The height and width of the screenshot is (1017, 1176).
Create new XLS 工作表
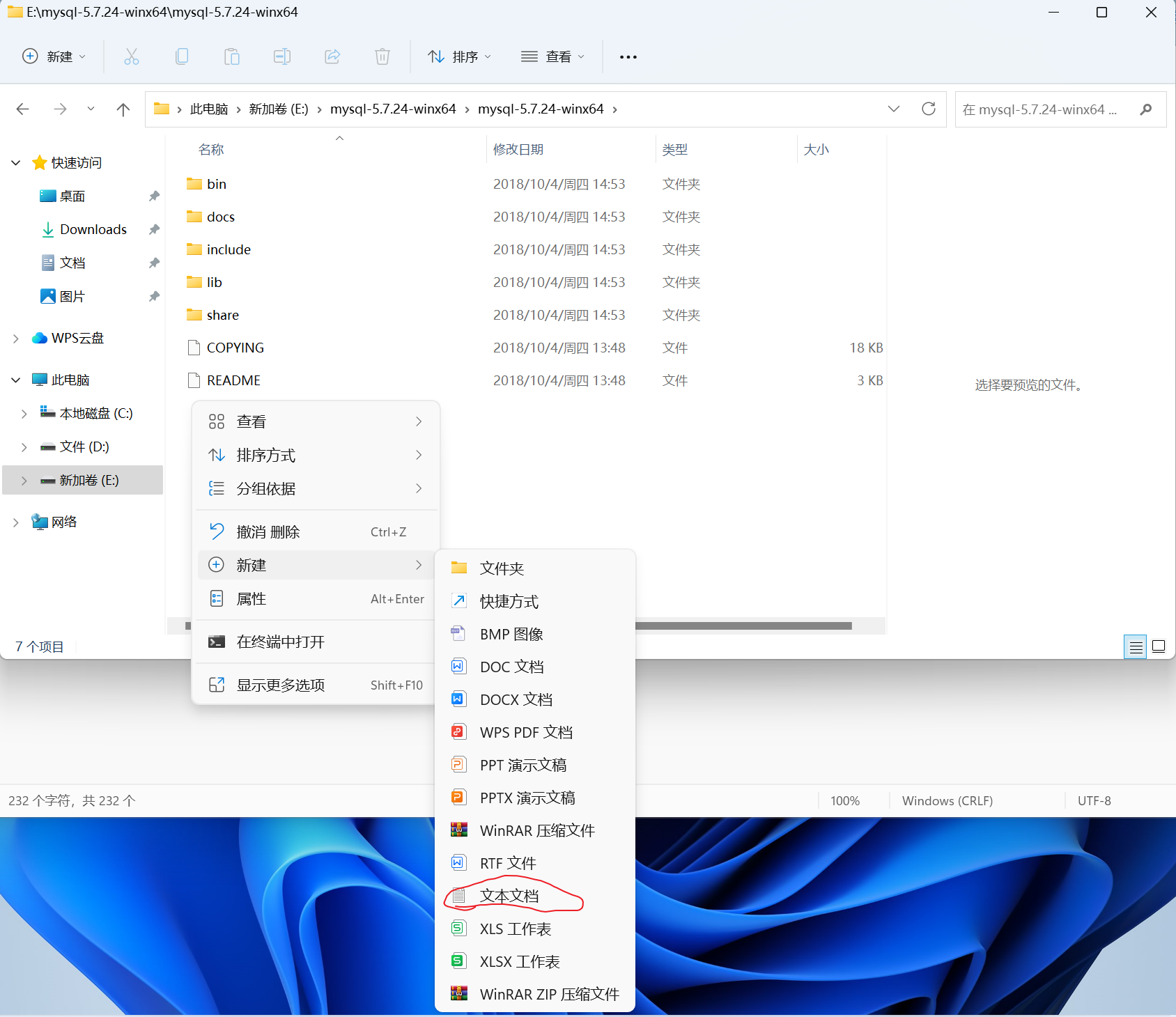point(535,929)
